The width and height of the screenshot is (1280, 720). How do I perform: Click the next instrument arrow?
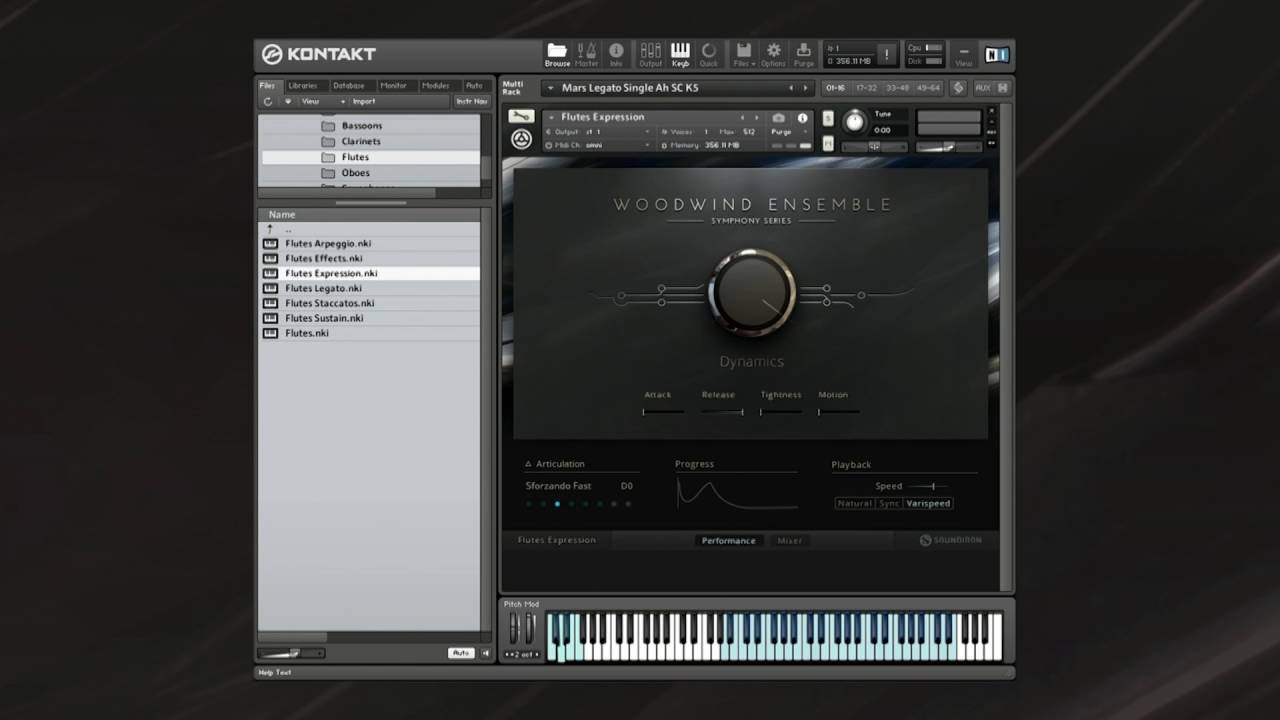(756, 118)
